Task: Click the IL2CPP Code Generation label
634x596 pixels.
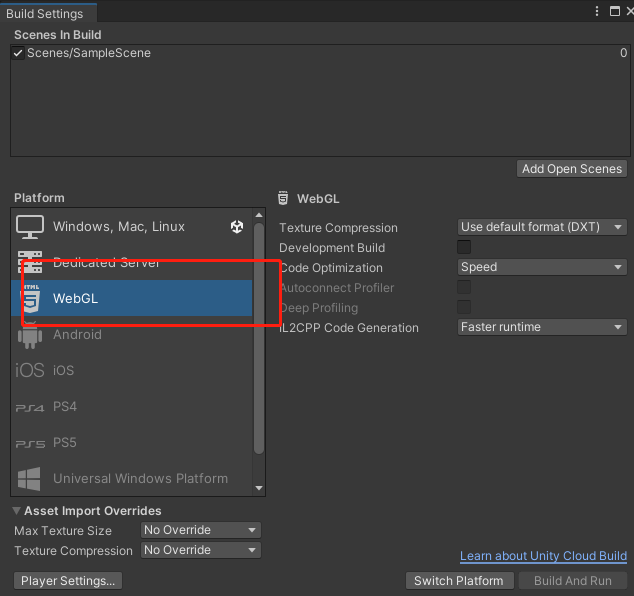Action: point(349,328)
